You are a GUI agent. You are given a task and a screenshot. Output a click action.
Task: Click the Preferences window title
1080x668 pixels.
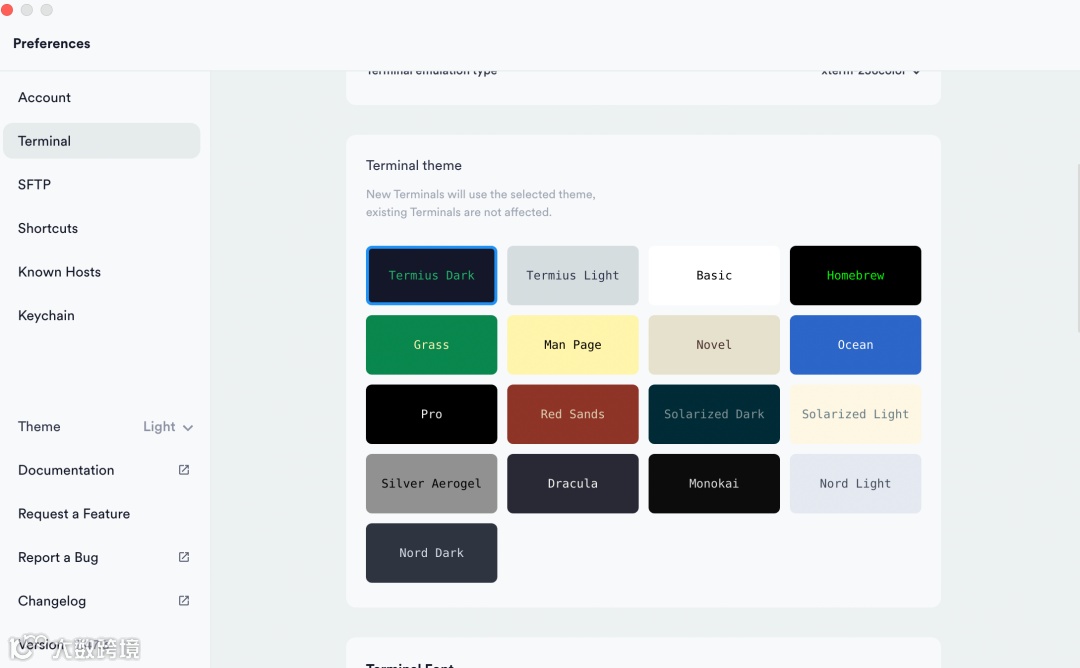pyautogui.click(x=52, y=43)
